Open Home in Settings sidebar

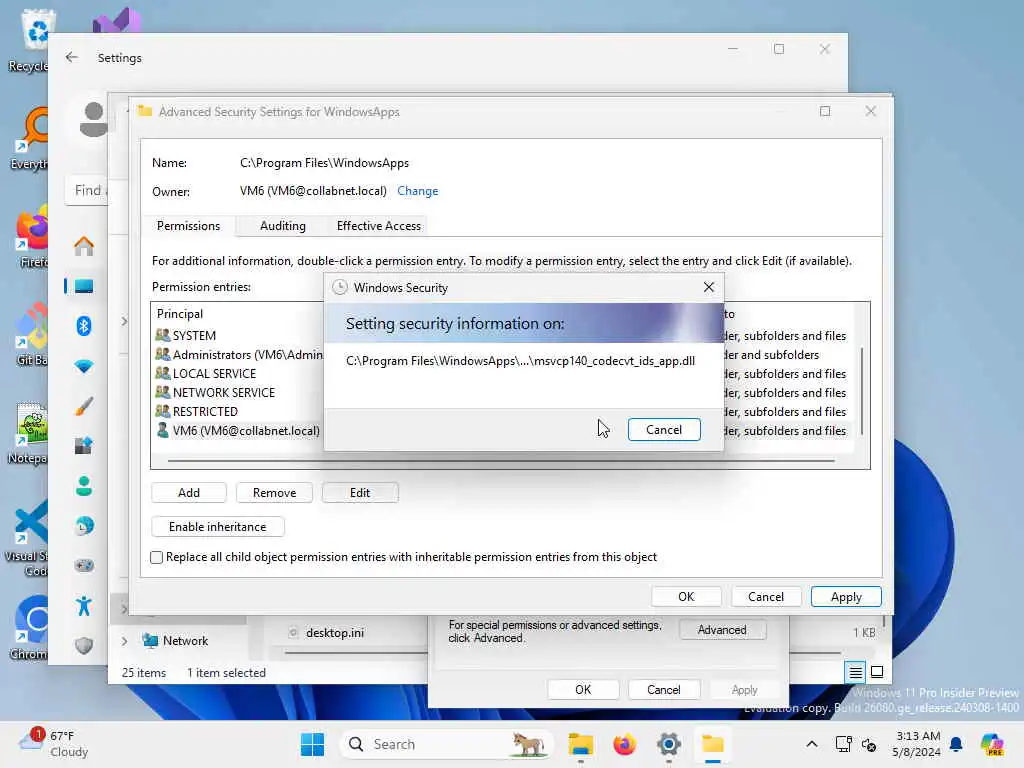[x=84, y=246]
